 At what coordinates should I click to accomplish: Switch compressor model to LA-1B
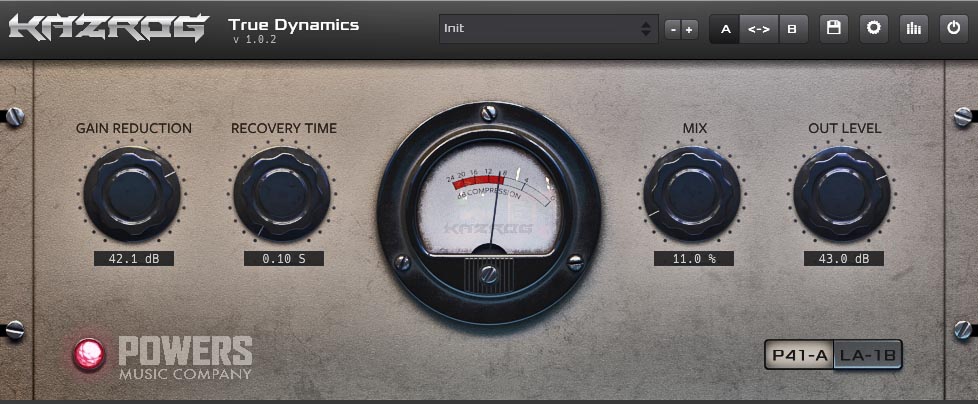point(868,354)
